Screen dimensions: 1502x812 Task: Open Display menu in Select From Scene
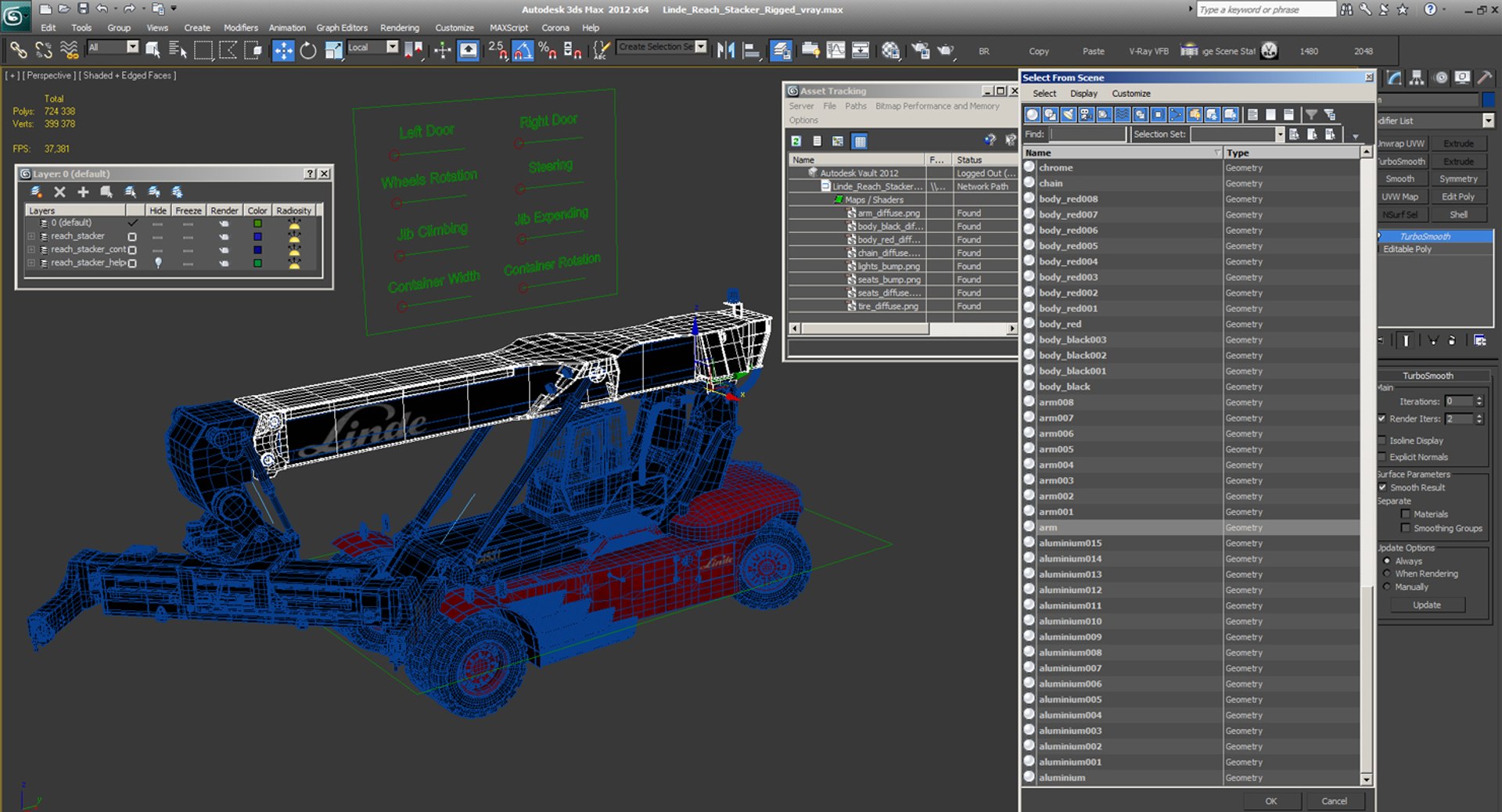pyautogui.click(x=1083, y=93)
